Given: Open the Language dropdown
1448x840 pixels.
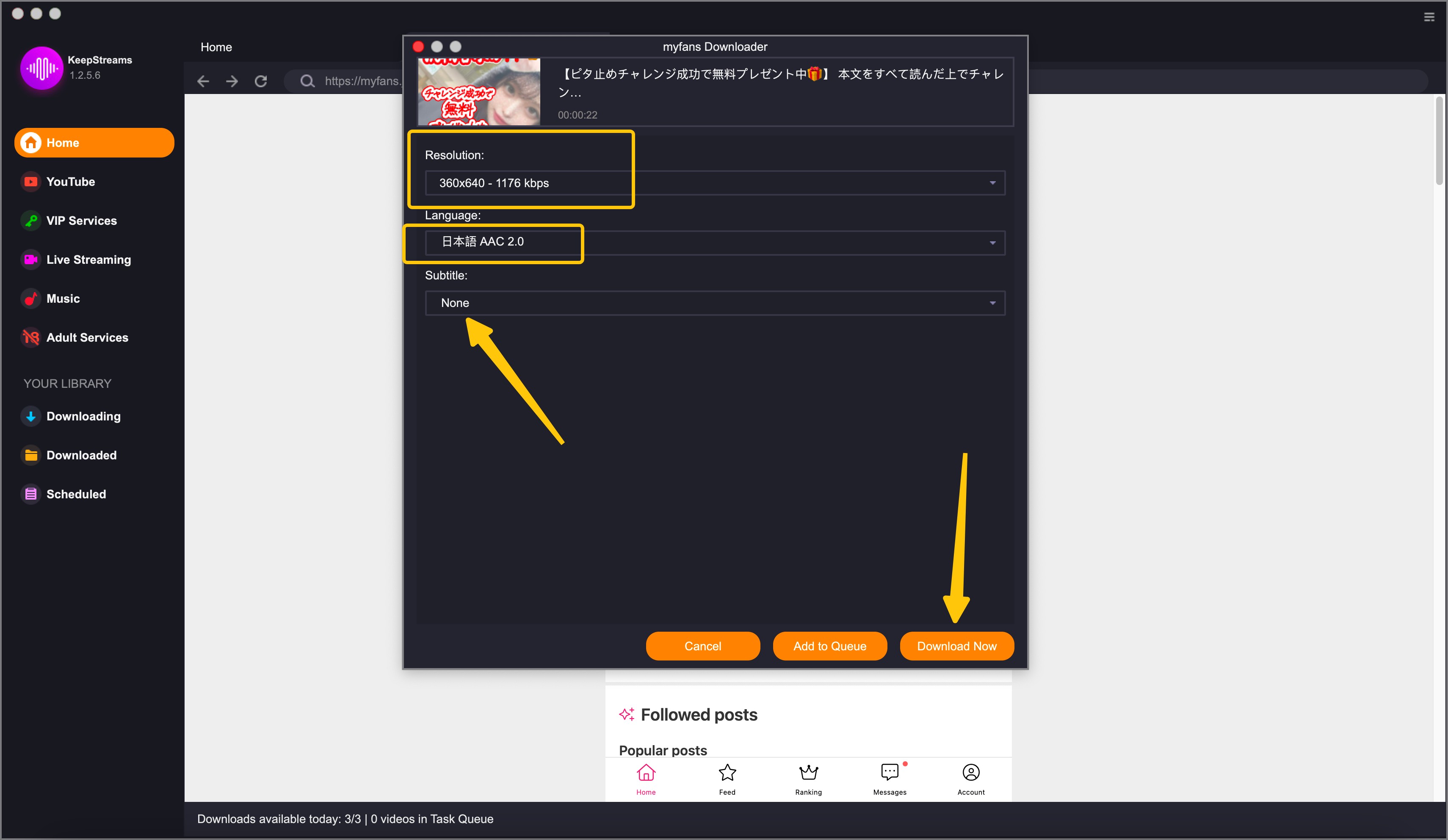Looking at the screenshot, I should (715, 243).
